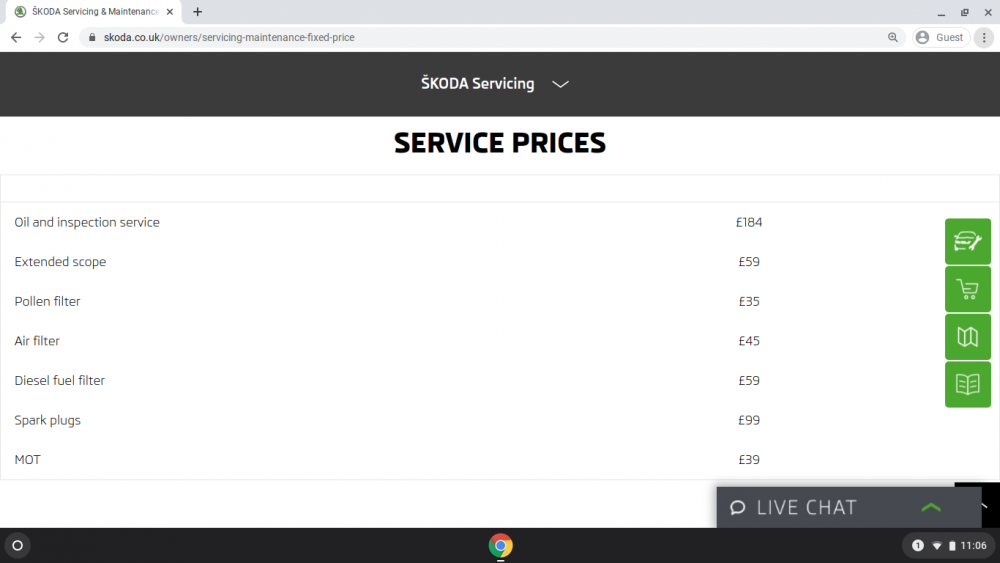Open the ChromeOS launcher button
This screenshot has height=563, width=1000.
(18, 545)
